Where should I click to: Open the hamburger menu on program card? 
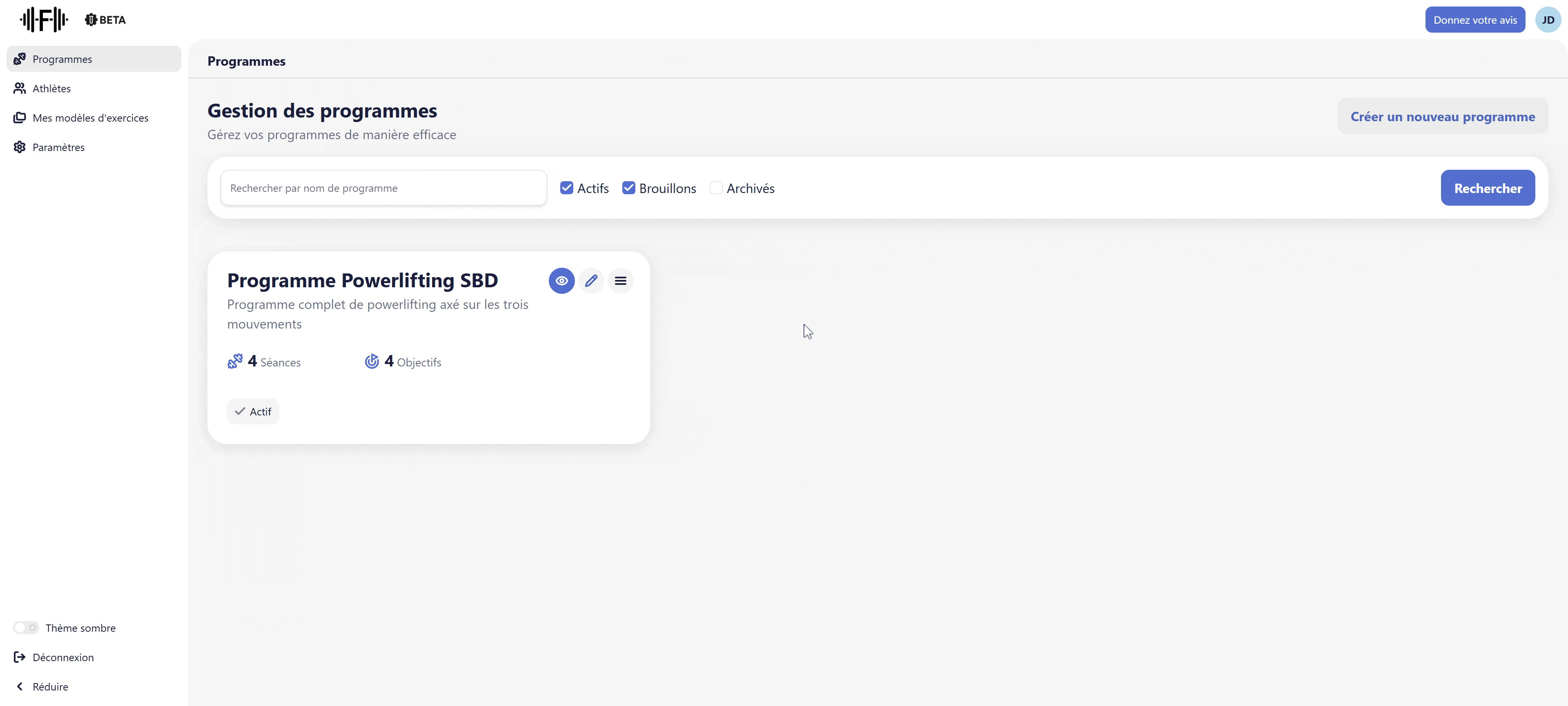(x=620, y=281)
